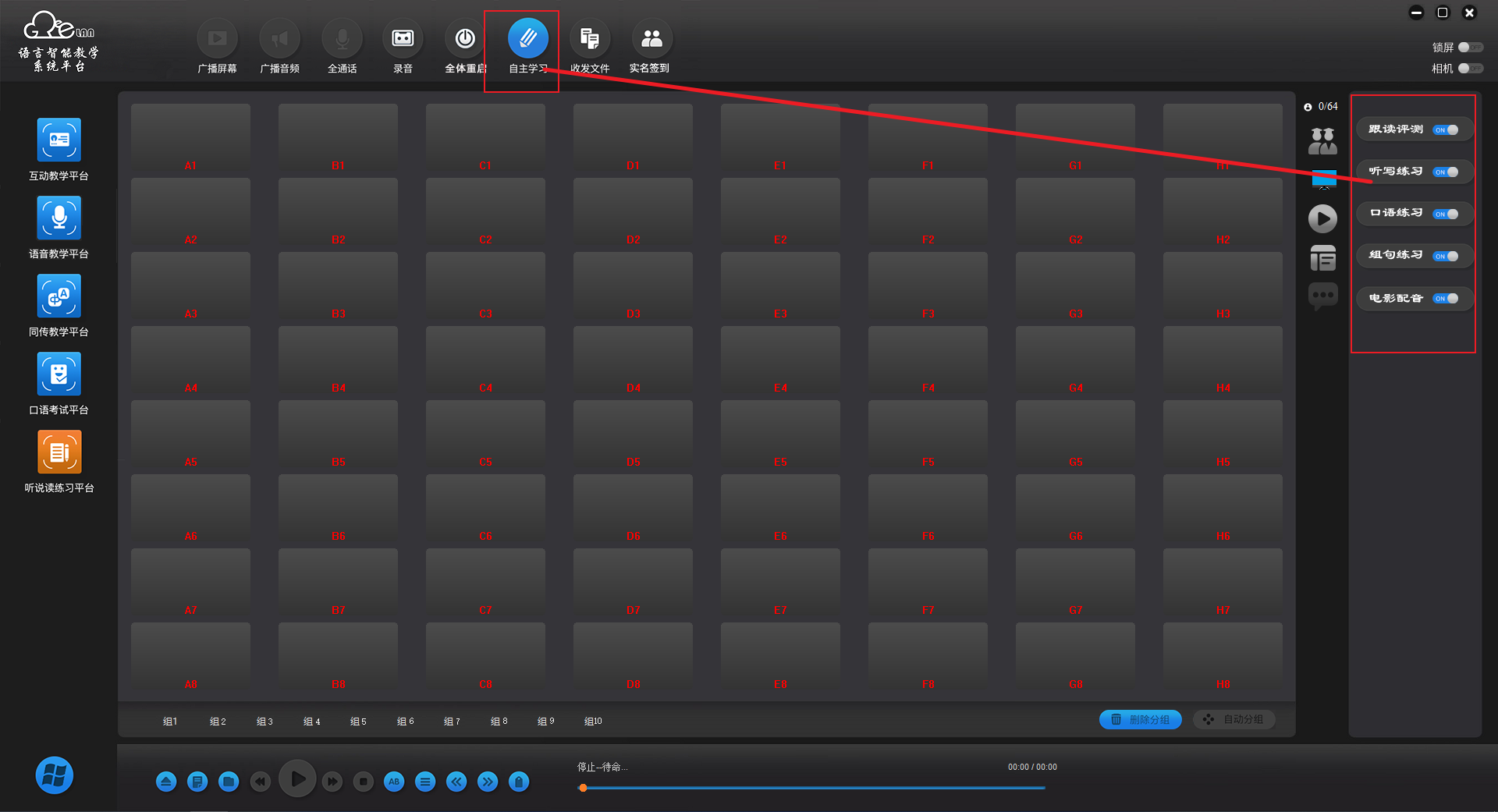The width and height of the screenshot is (1498, 812).
Task: Click the 广播屏幕 broadcast screen icon
Action: pyautogui.click(x=217, y=39)
